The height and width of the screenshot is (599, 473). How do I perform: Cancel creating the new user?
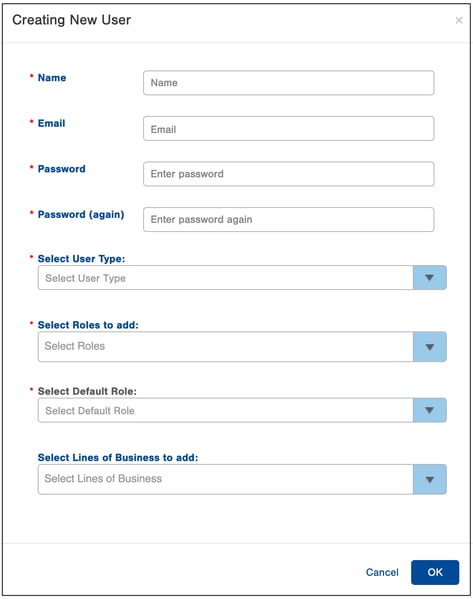point(382,572)
